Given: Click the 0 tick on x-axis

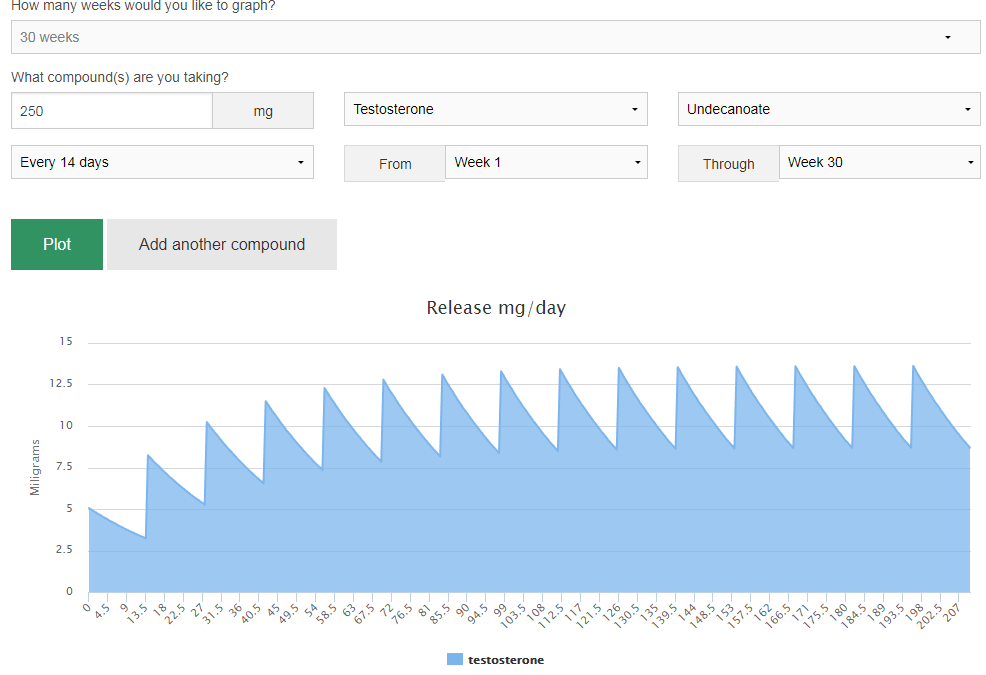Looking at the screenshot, I should point(87,606).
